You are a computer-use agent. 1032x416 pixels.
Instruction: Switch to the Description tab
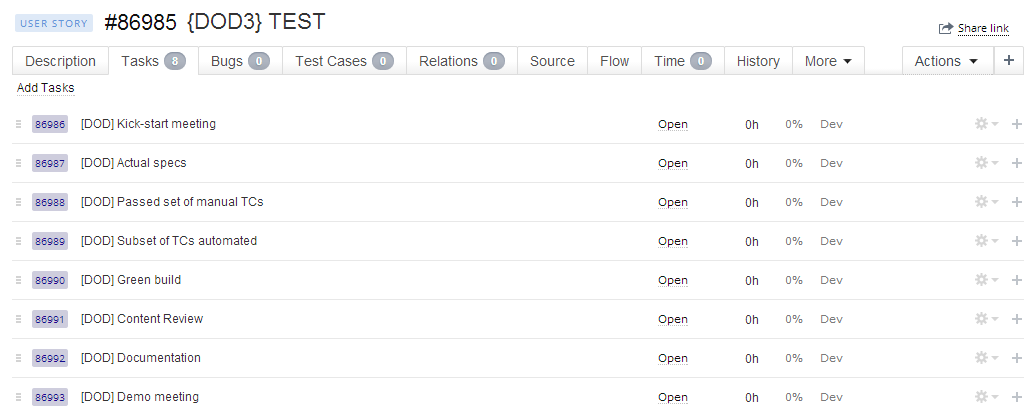click(x=60, y=61)
